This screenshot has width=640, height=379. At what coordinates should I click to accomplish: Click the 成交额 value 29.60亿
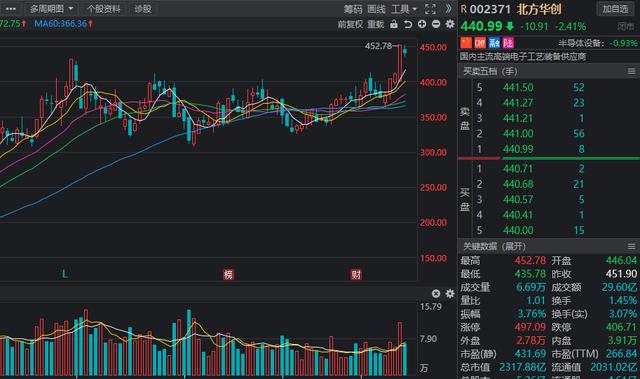click(x=619, y=287)
